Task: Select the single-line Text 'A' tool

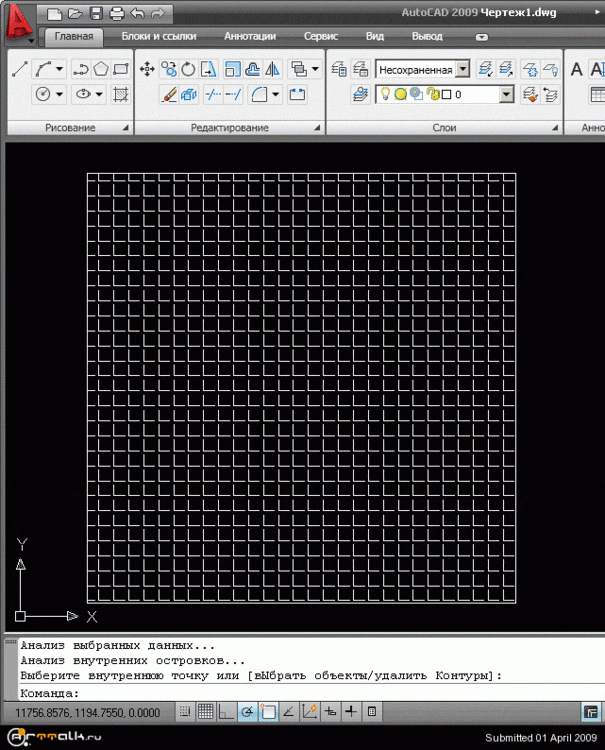Action: (x=576, y=69)
